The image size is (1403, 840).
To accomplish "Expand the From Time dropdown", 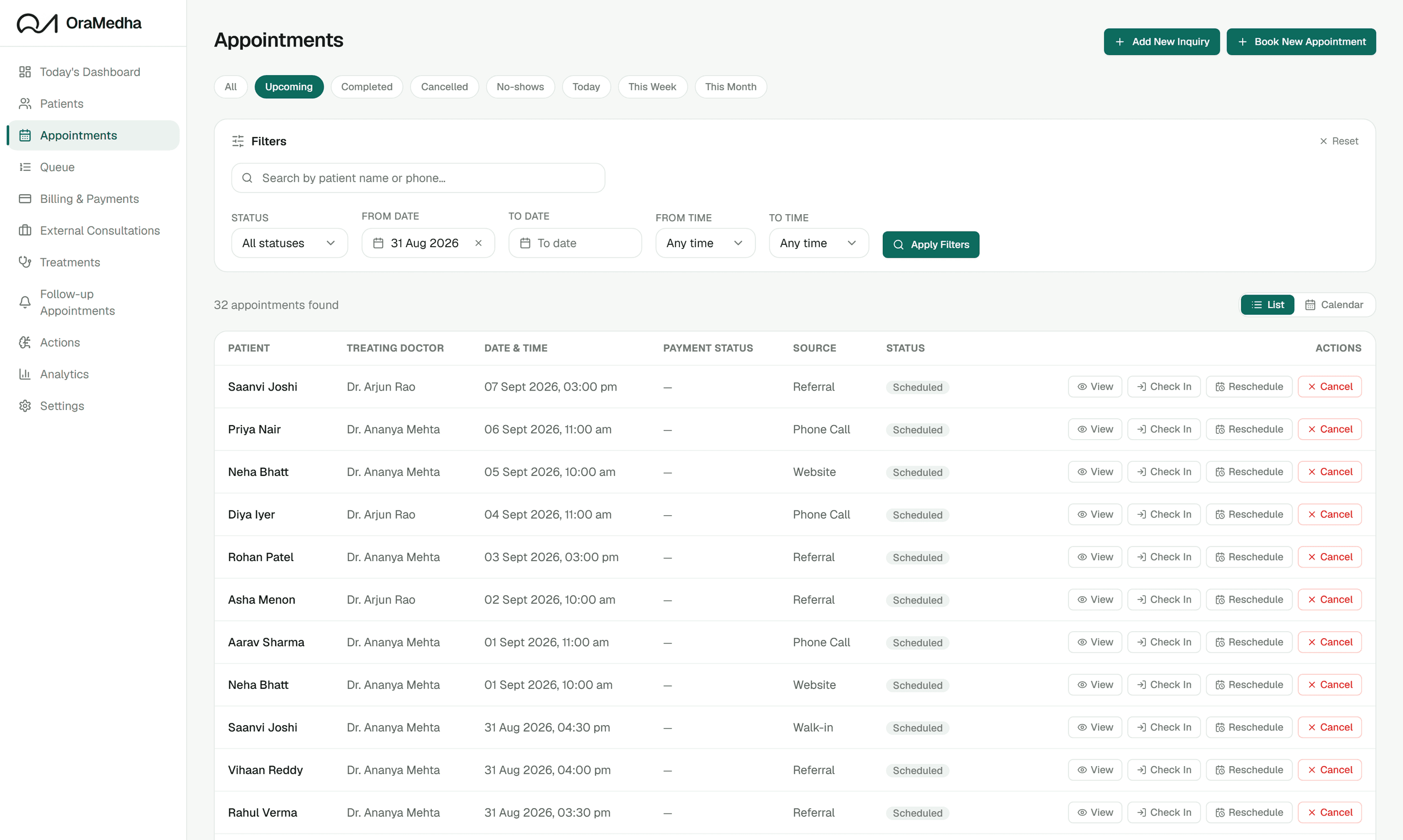I will point(705,243).
